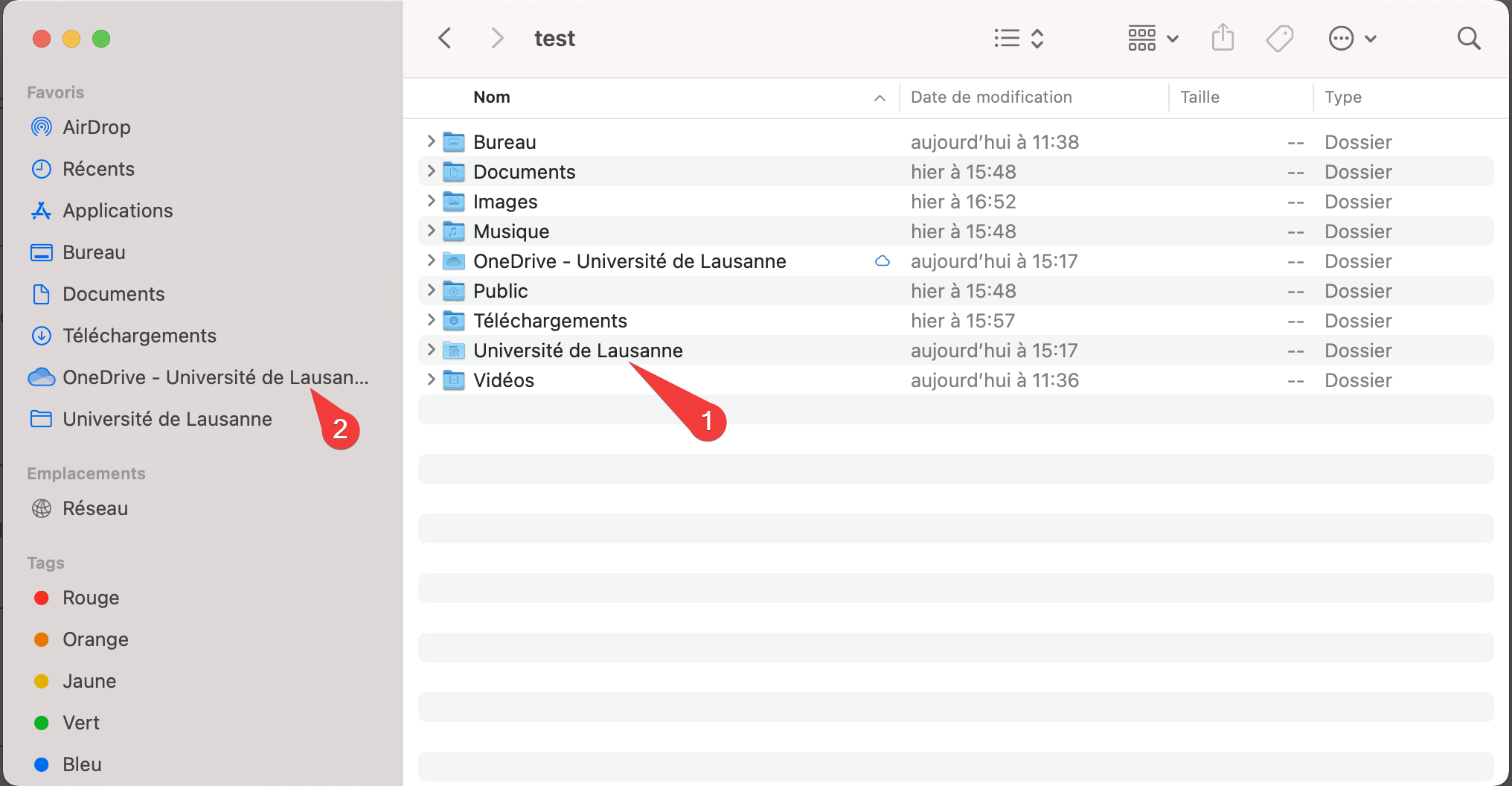1512x786 pixels.
Task: Open the Search magnifier icon
Action: coord(1468,38)
